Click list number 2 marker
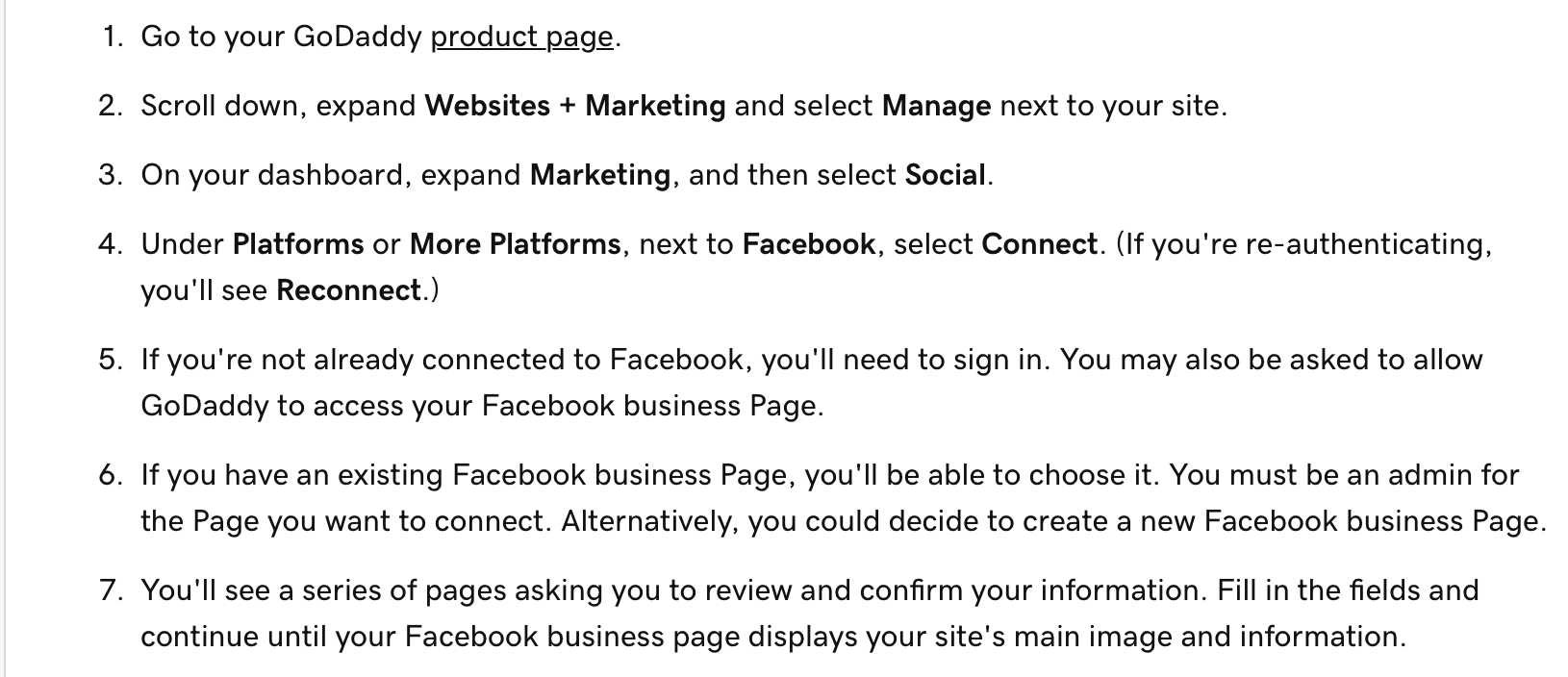This screenshot has height=677, width=1568. pyautogui.click(x=112, y=106)
